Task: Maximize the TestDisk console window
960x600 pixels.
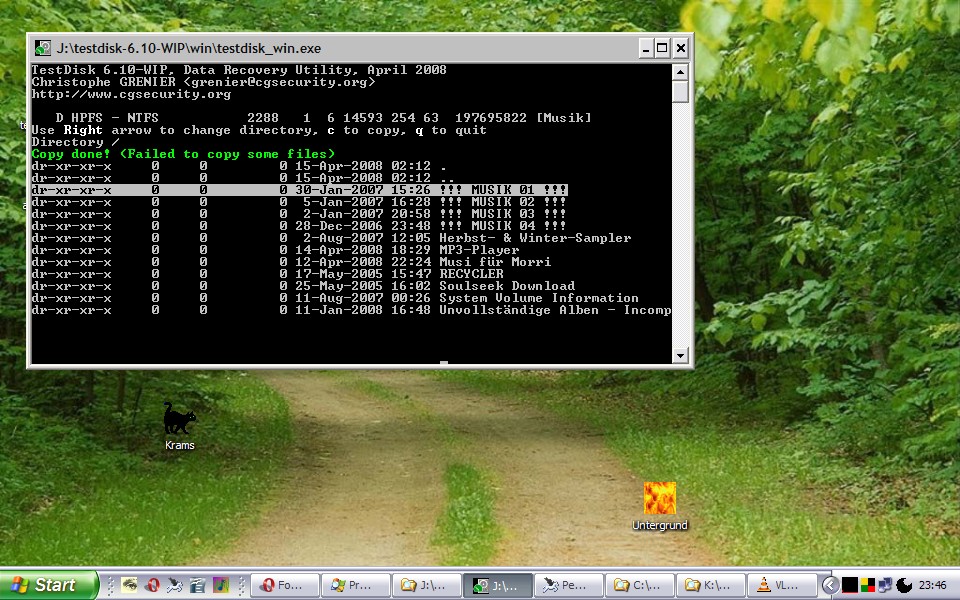Action: point(662,48)
